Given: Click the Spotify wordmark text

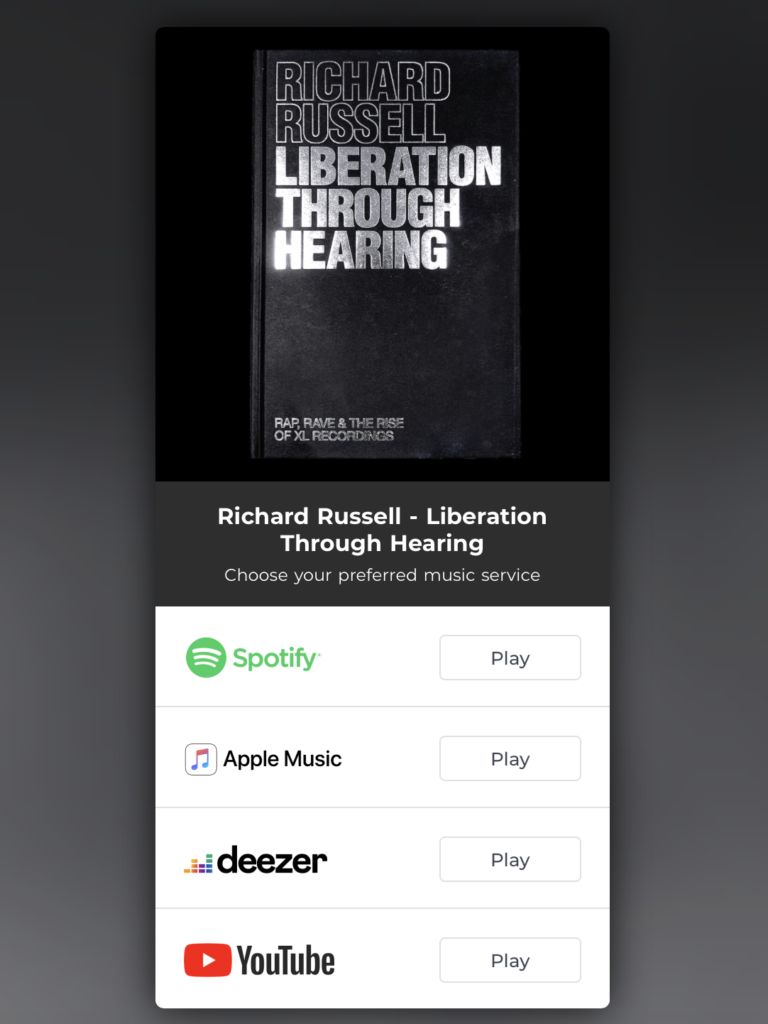Looking at the screenshot, I should point(276,658).
